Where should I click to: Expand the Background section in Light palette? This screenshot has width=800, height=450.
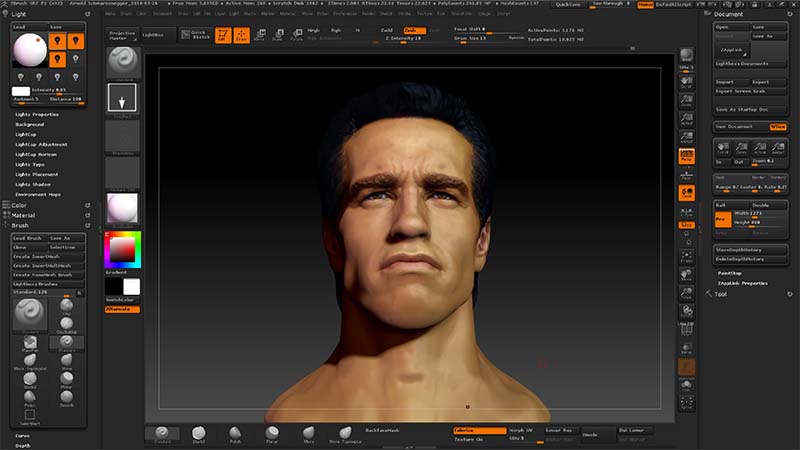coord(30,124)
